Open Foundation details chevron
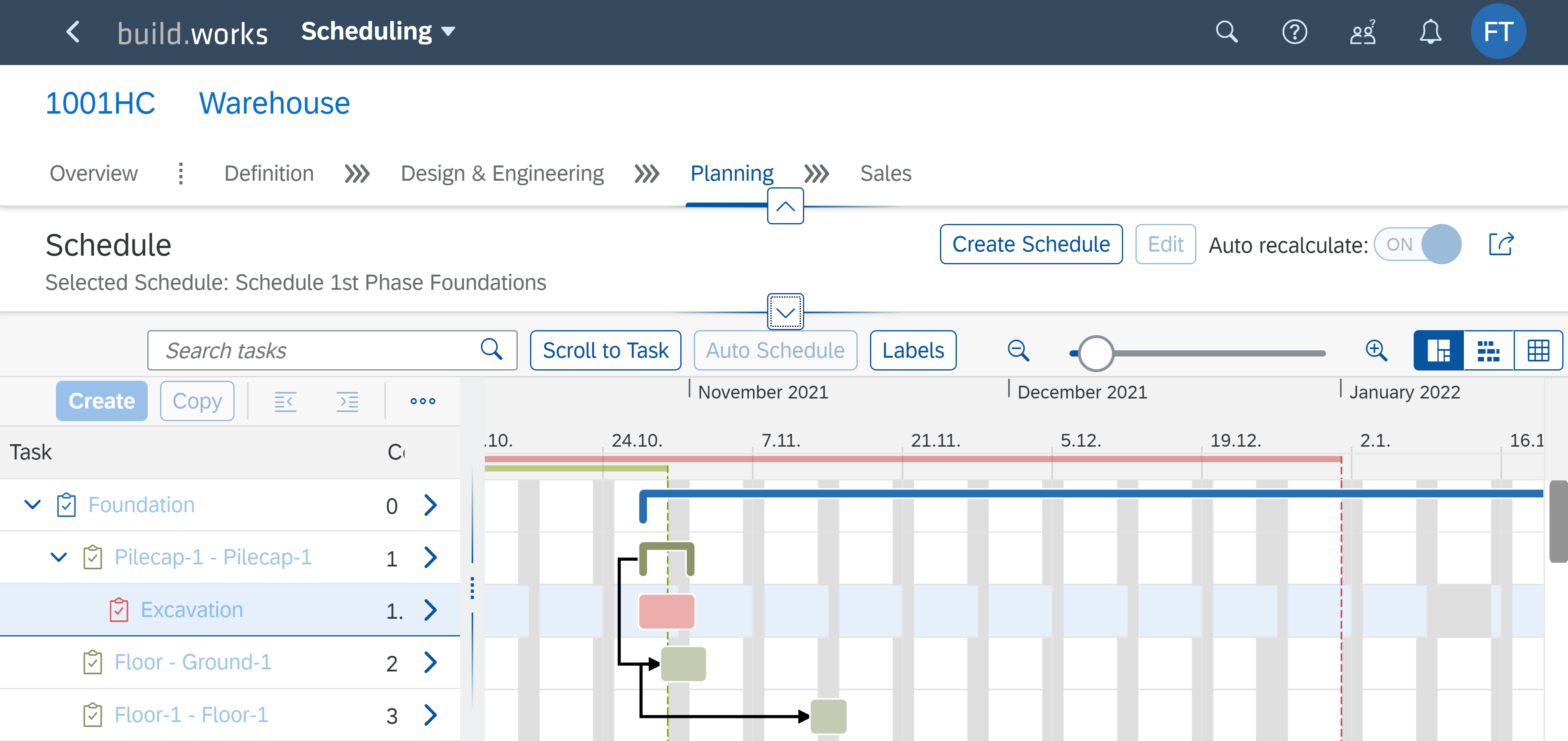 tap(430, 505)
